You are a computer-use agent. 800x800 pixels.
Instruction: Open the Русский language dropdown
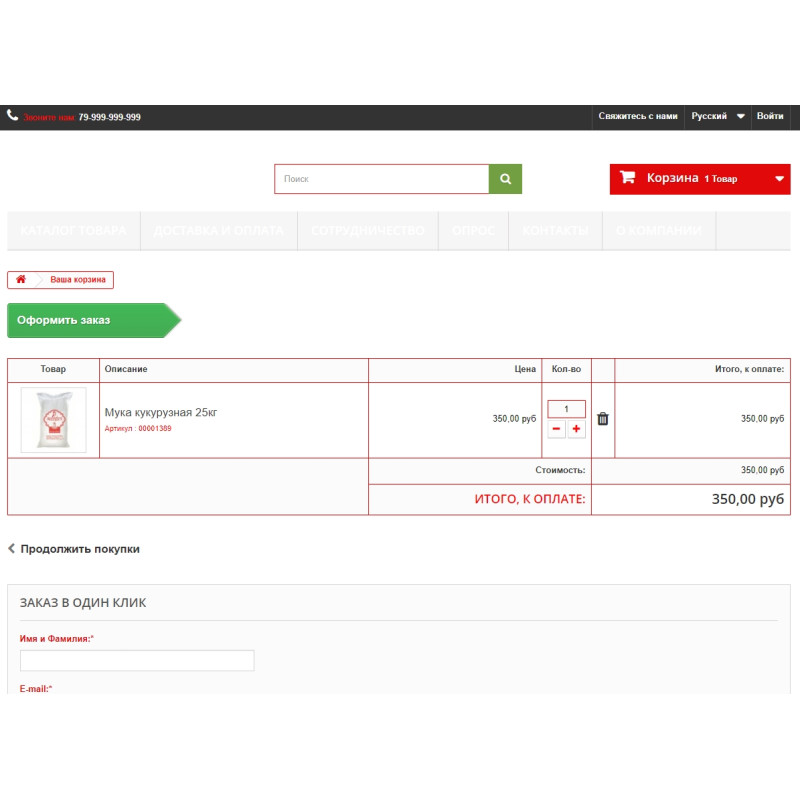[712, 116]
